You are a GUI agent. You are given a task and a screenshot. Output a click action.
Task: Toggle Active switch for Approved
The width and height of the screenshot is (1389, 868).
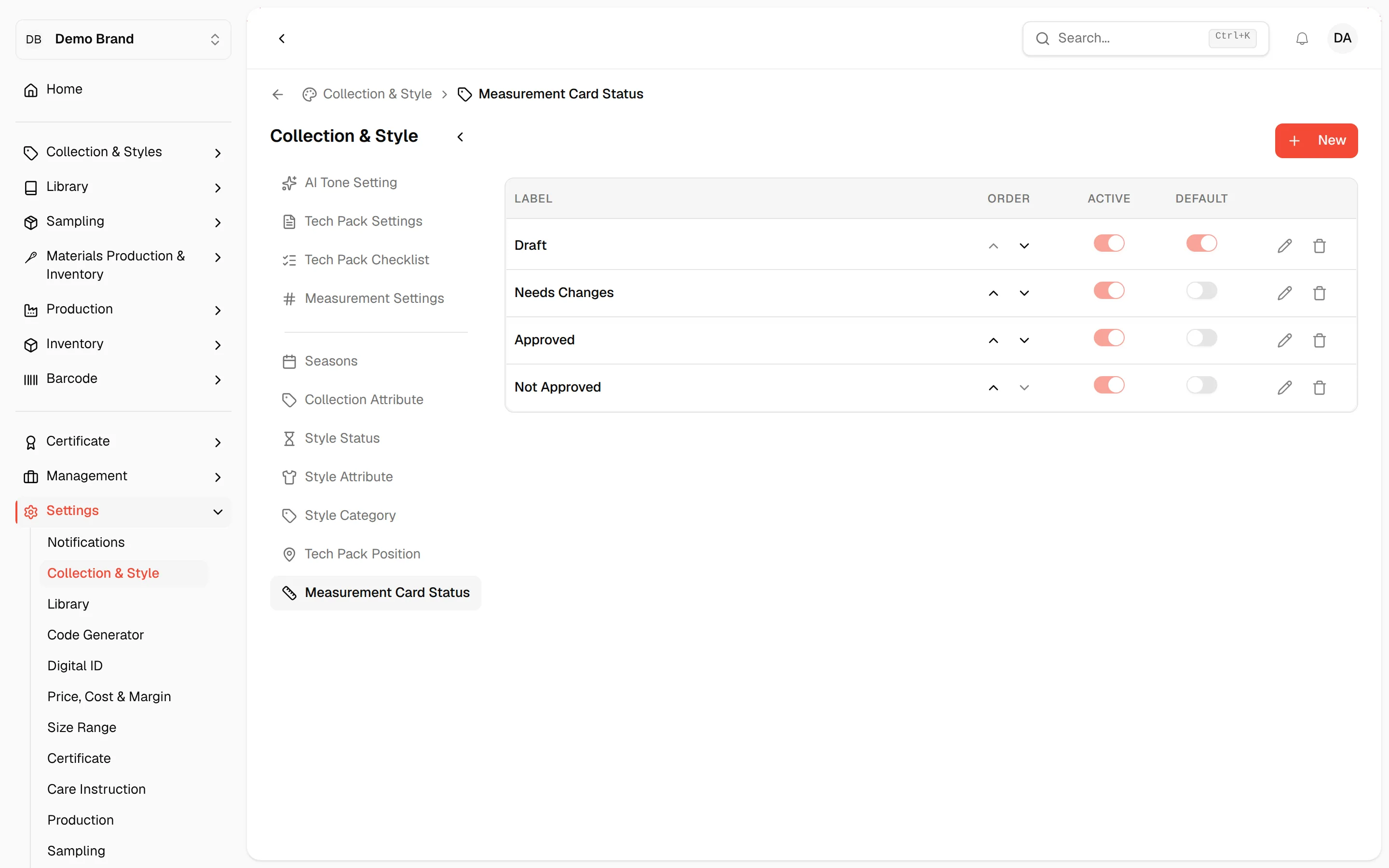pos(1109,338)
